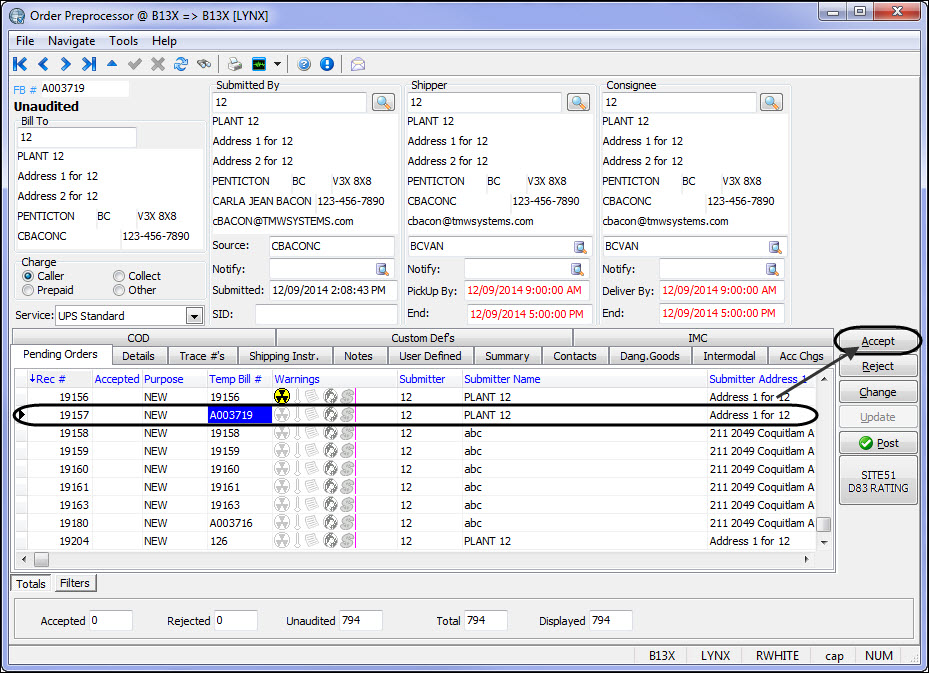Select the Collect charge radio button

[x=119, y=276]
